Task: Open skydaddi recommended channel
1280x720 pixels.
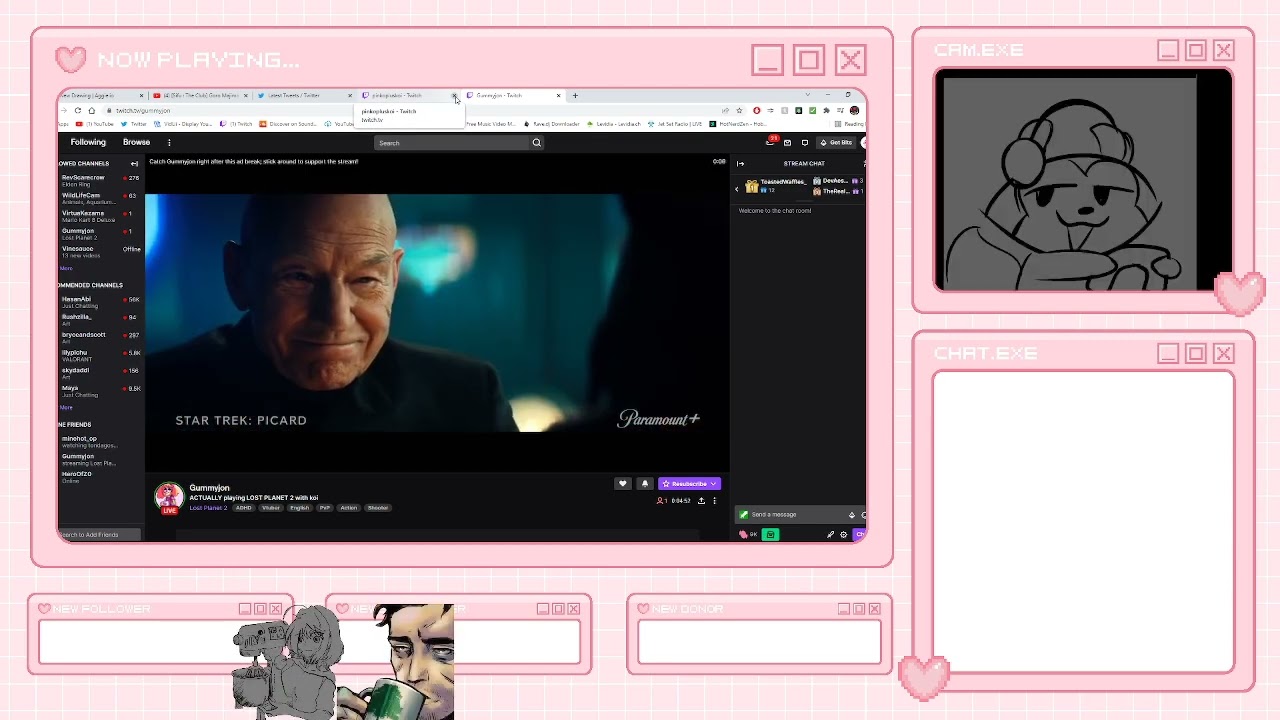Action: click(x=100, y=373)
